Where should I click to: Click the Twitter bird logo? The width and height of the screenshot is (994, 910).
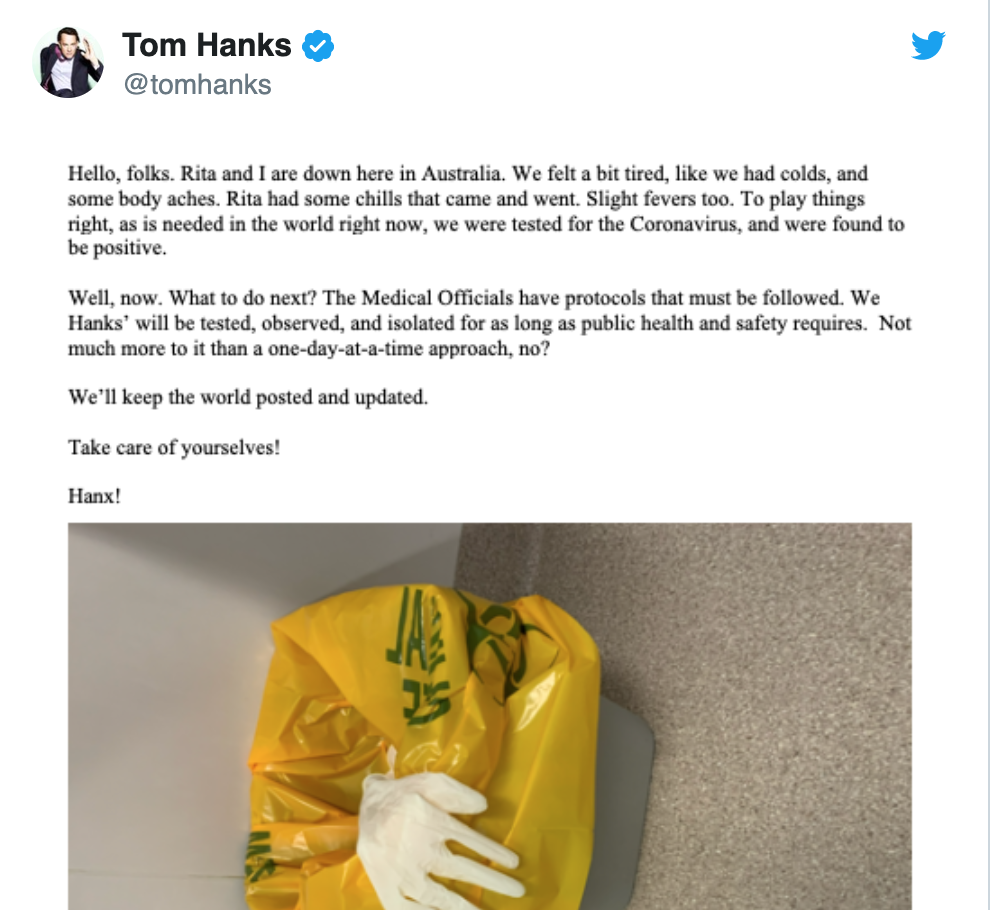pos(928,45)
